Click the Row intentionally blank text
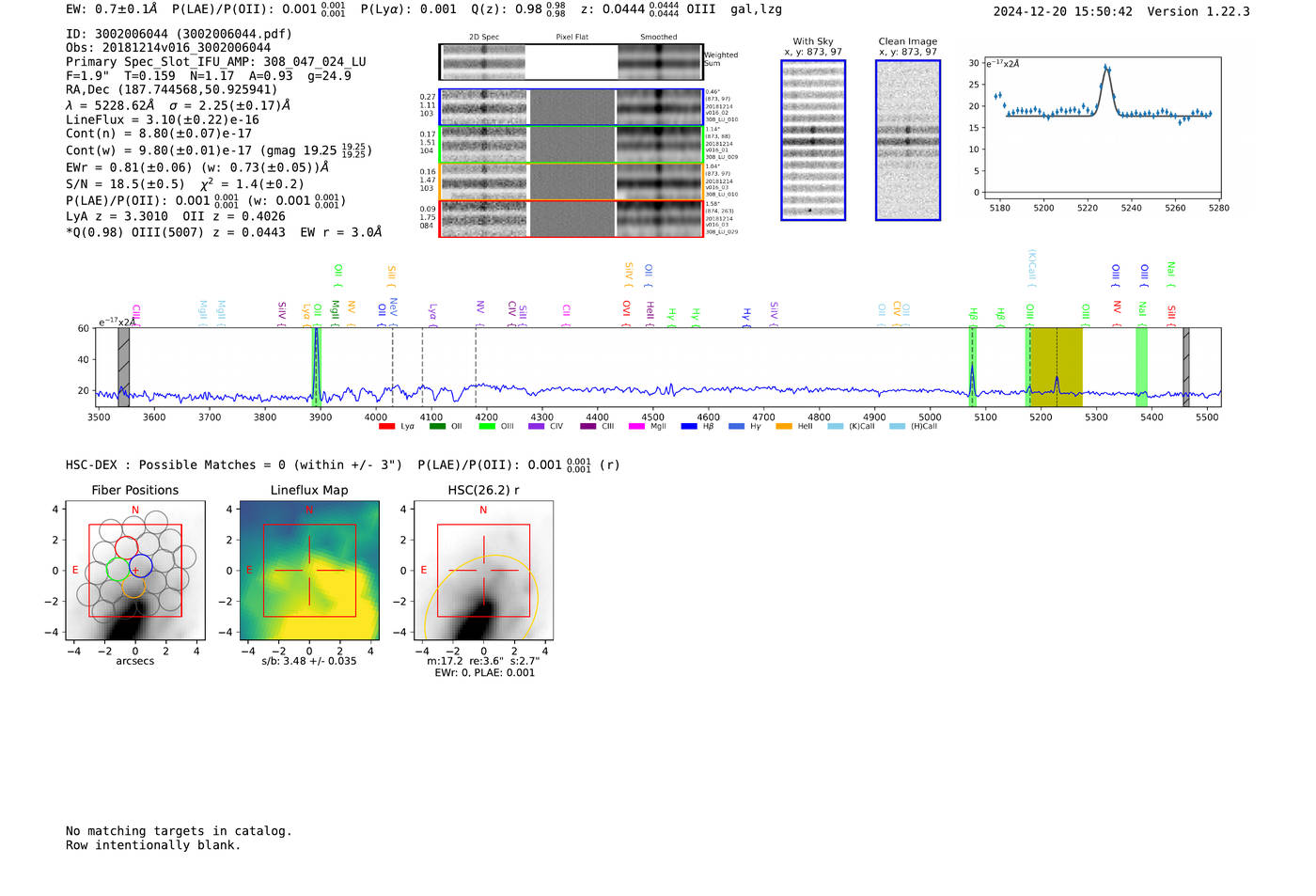This screenshot has width=1316, height=896. click(153, 845)
